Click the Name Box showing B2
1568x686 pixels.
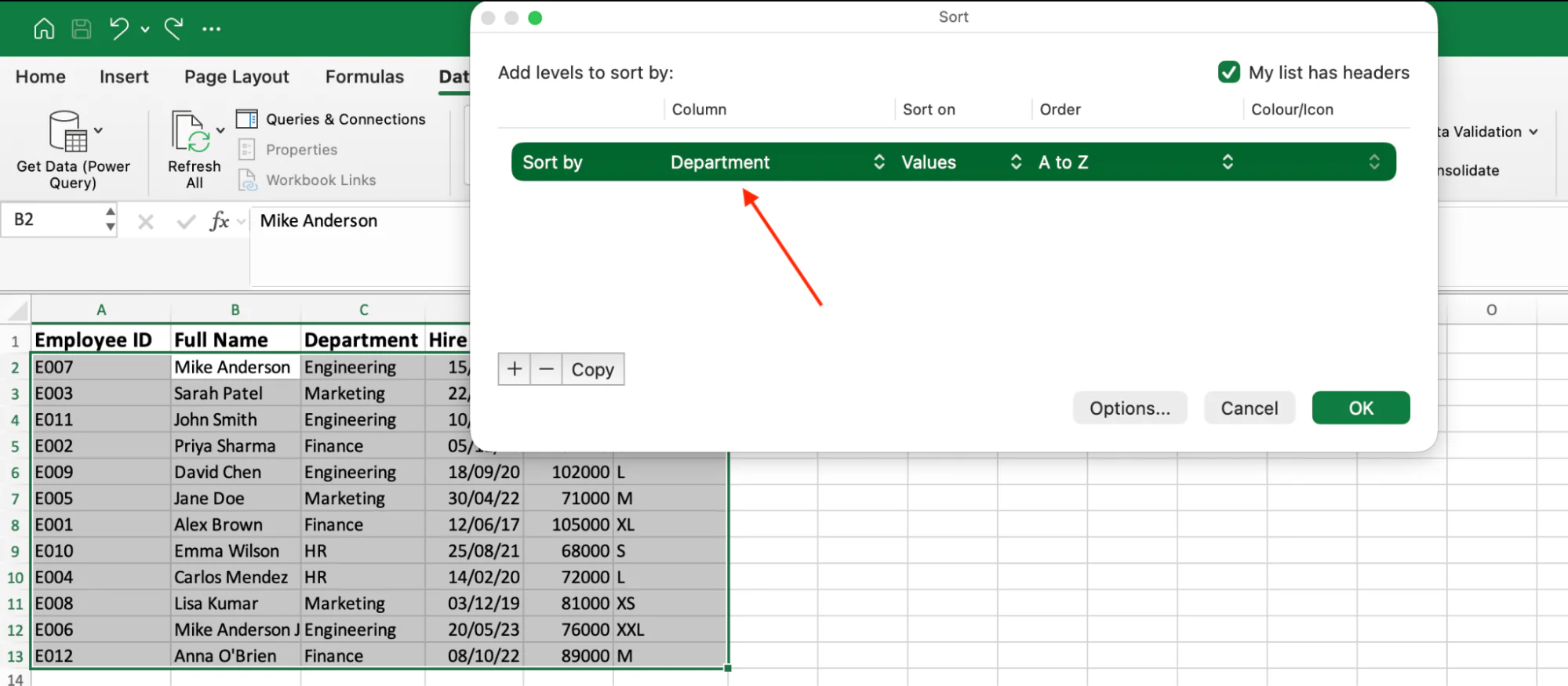pos(52,220)
